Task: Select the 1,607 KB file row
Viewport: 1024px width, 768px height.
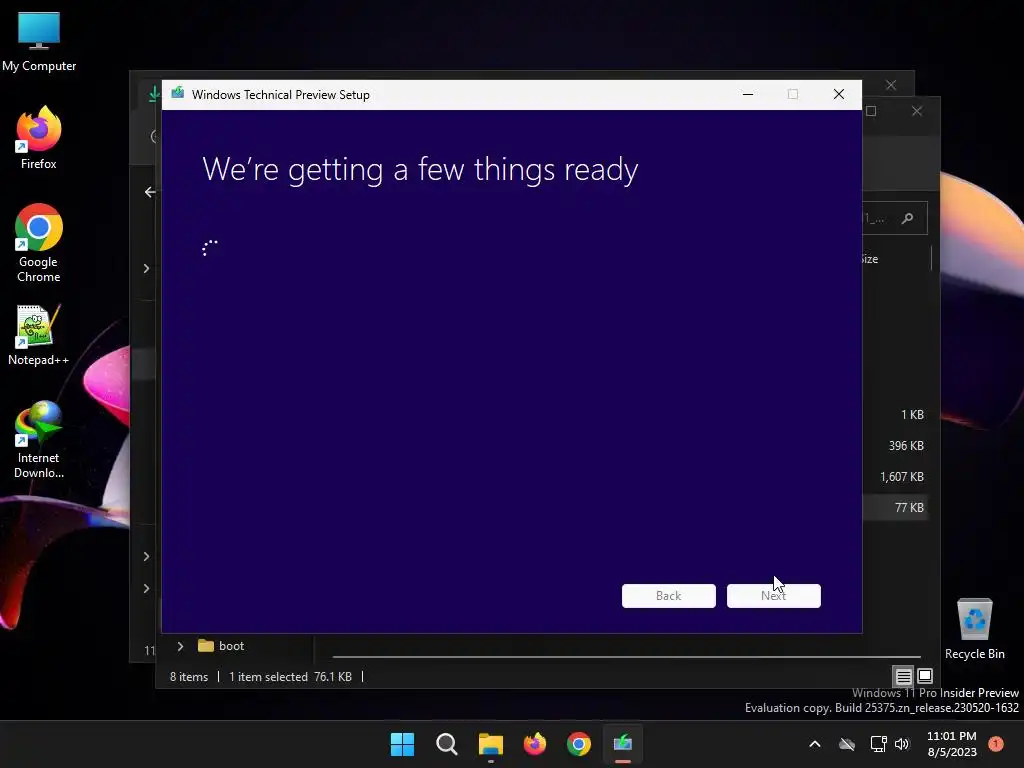Action: point(895,477)
